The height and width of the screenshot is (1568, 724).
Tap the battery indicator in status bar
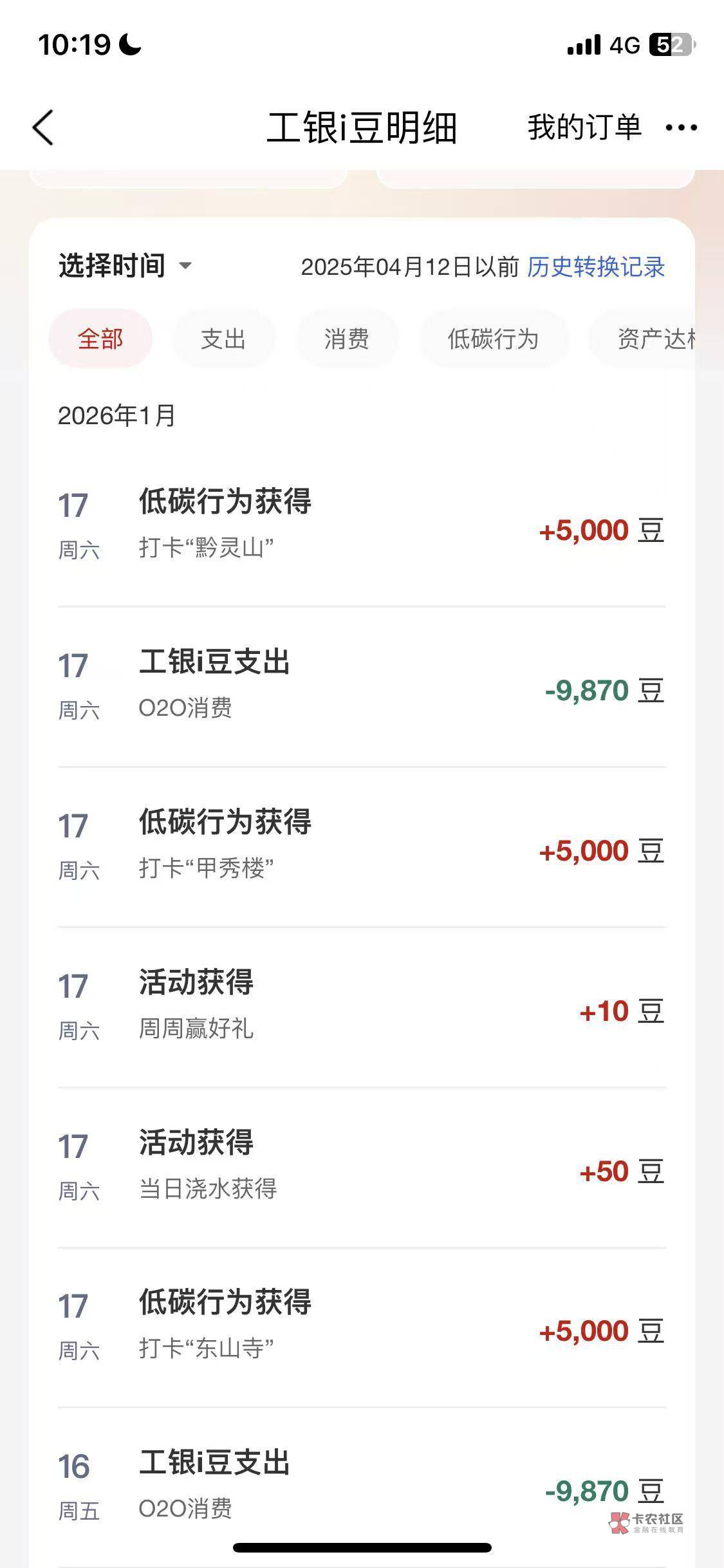[672, 45]
